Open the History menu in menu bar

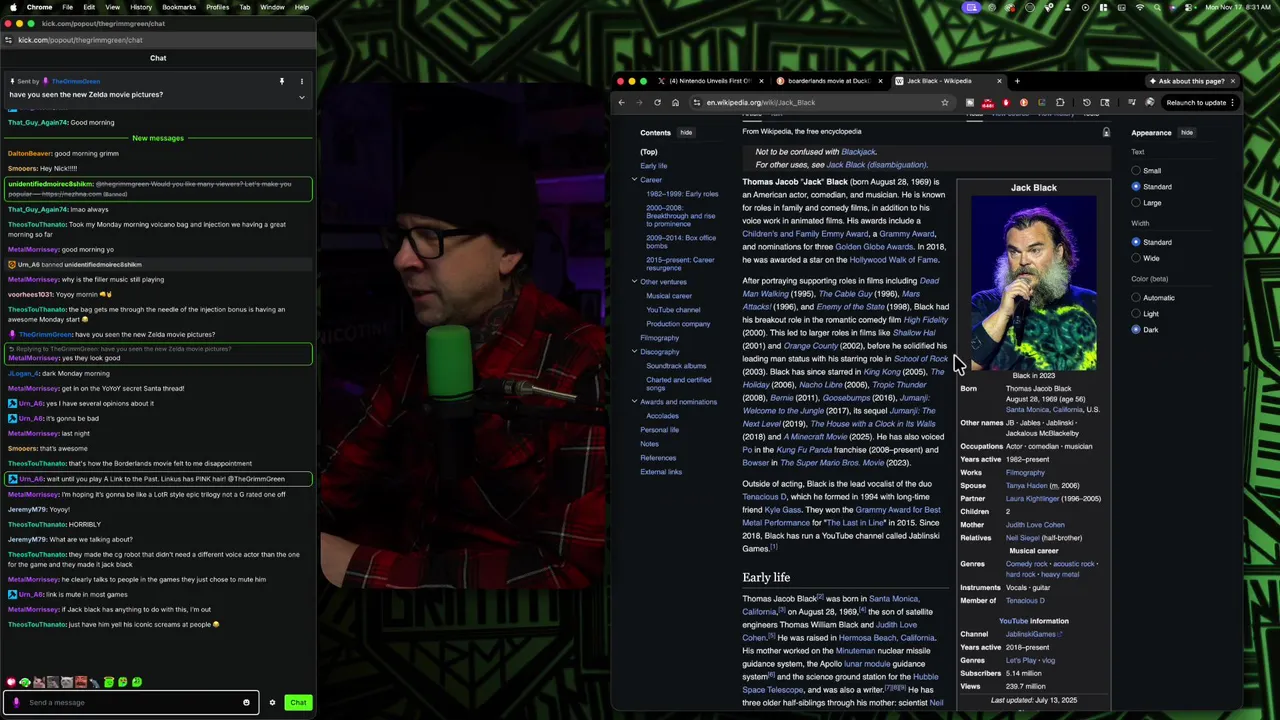141,7
